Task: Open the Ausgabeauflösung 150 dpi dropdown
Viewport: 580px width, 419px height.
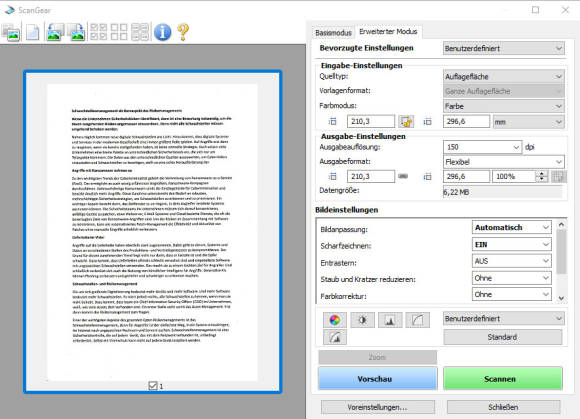Action: tap(482, 147)
